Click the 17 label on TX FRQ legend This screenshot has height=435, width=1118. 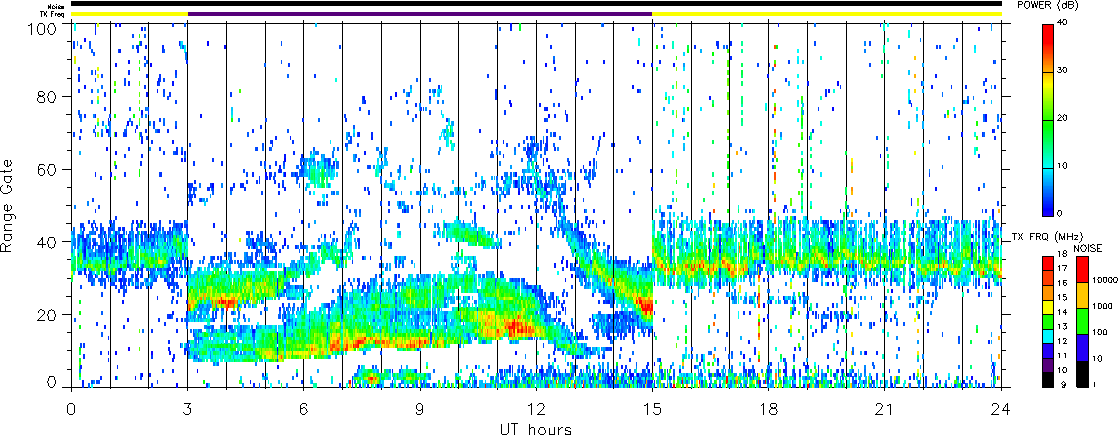1062,268
